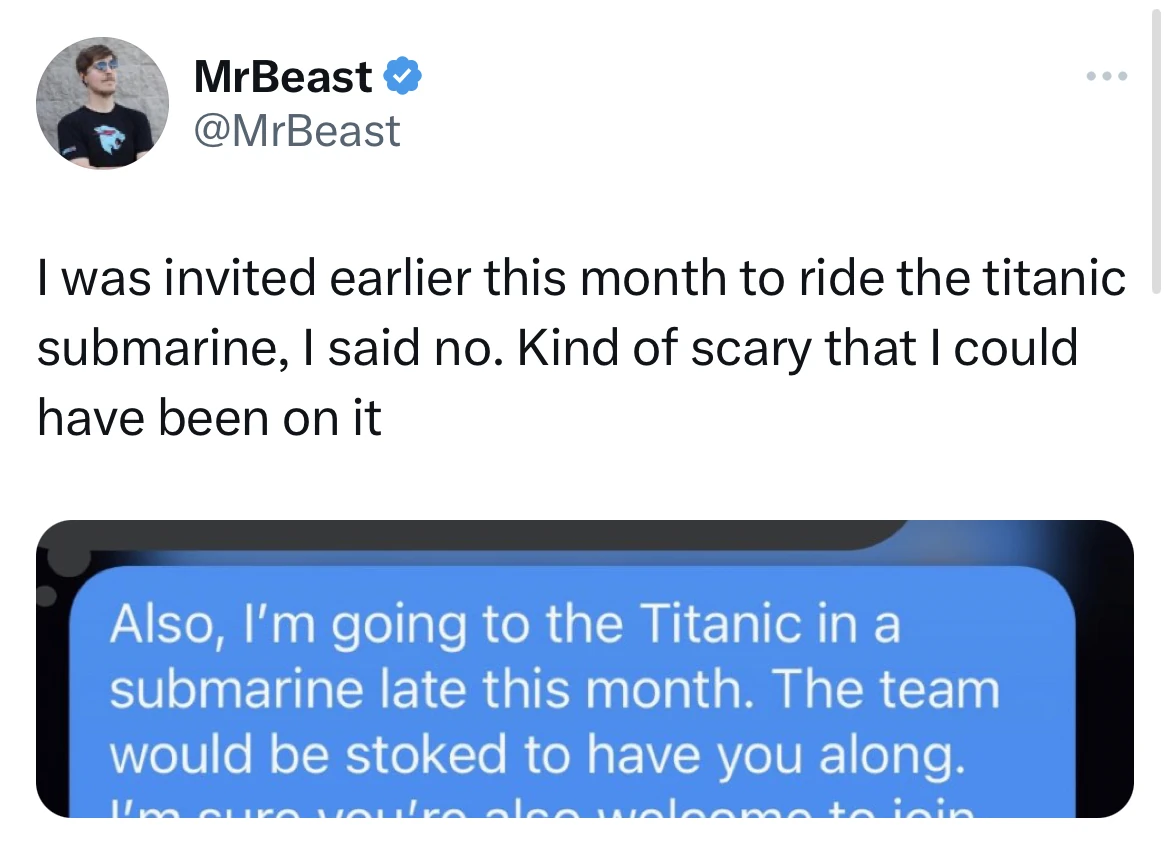The height and width of the screenshot is (861, 1170).
Task: Click "would be stoked to have you along"
Action: pos(536,754)
